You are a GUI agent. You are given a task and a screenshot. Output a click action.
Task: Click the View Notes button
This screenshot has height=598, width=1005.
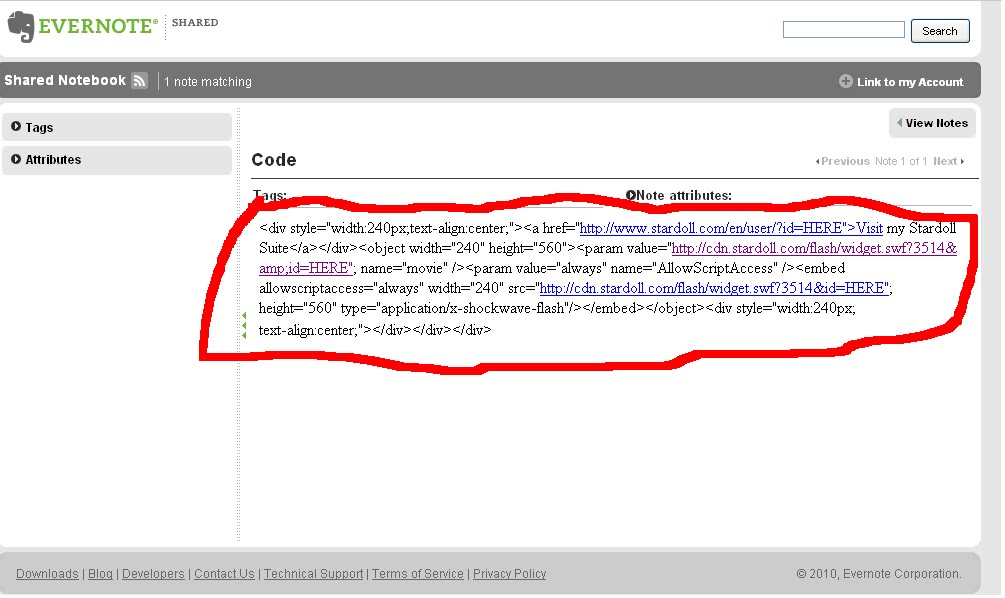[x=932, y=123]
